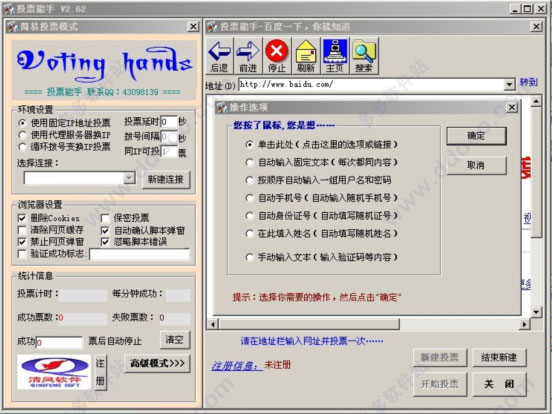The height and width of the screenshot is (414, 552).
Task: Click horizontal scrollbar right arrow
Action: click(525, 324)
